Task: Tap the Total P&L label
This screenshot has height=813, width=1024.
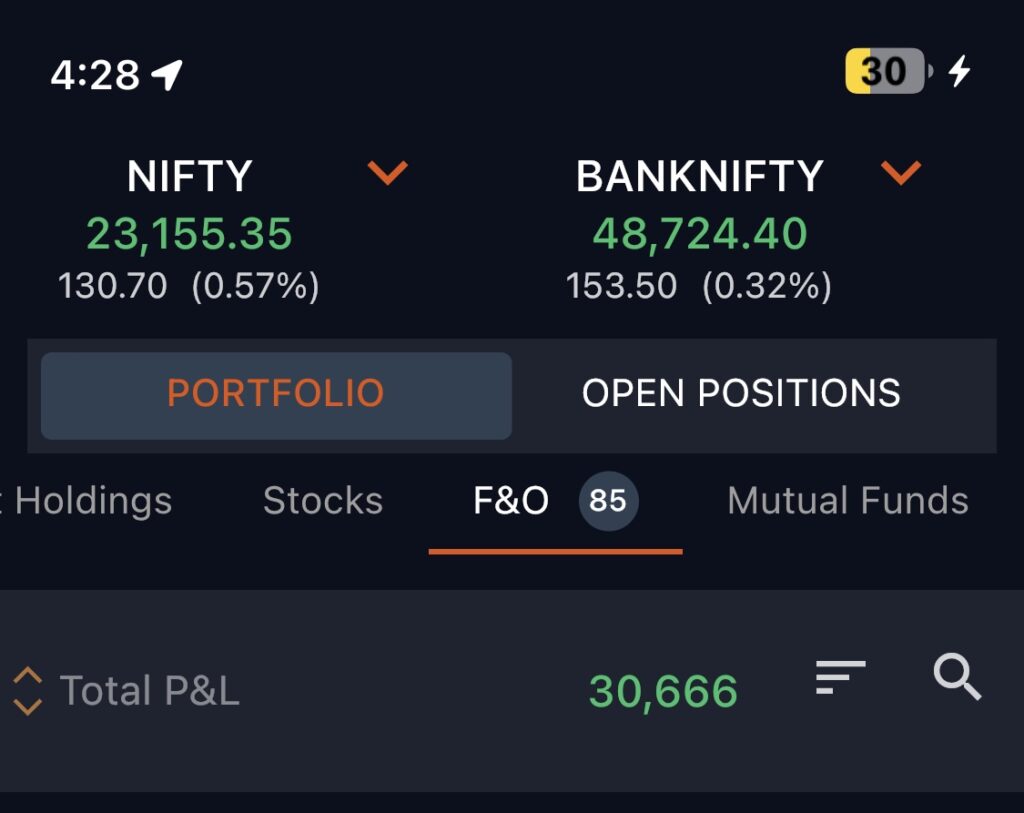Action: coord(150,691)
